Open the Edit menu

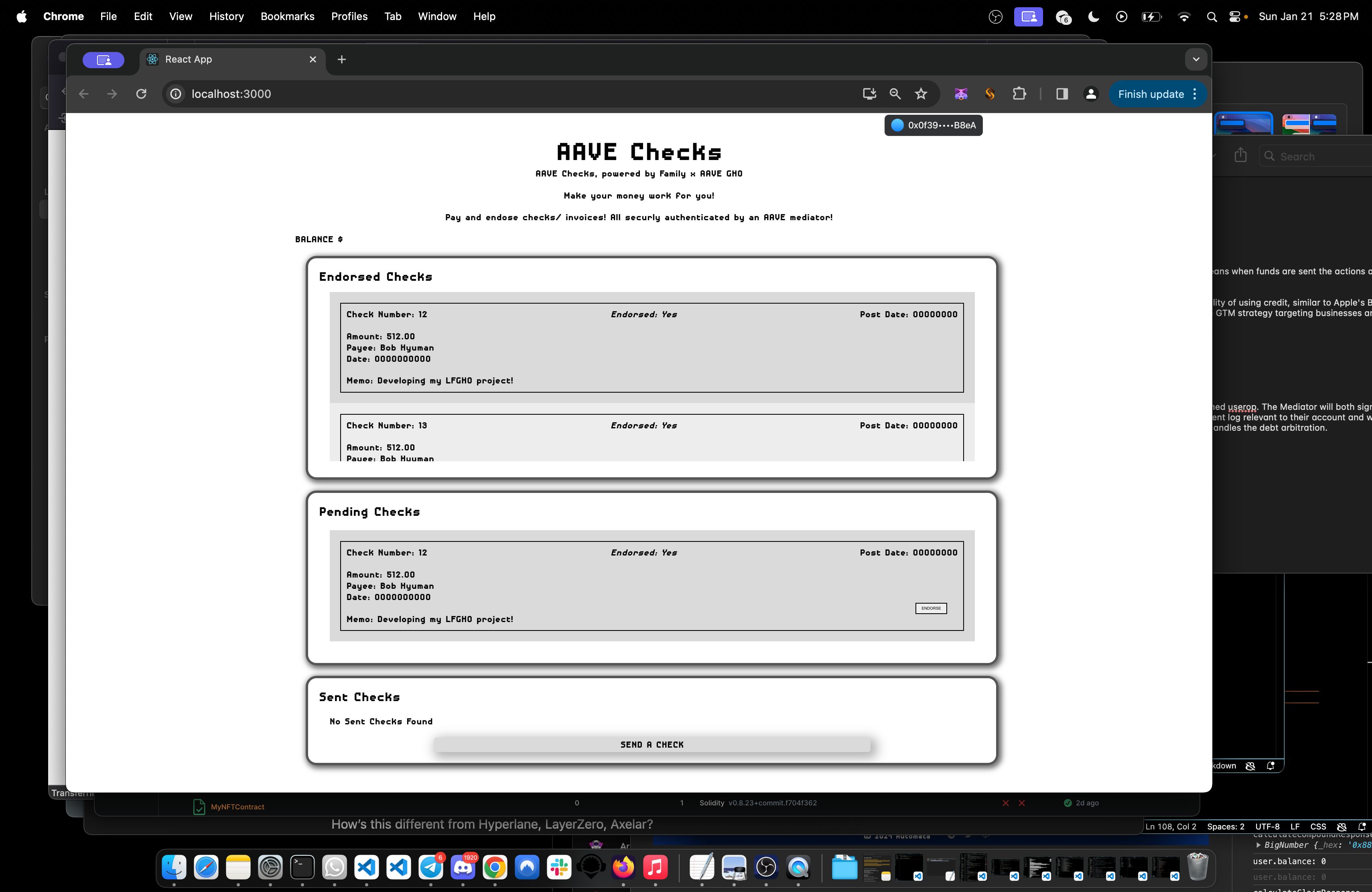(143, 17)
